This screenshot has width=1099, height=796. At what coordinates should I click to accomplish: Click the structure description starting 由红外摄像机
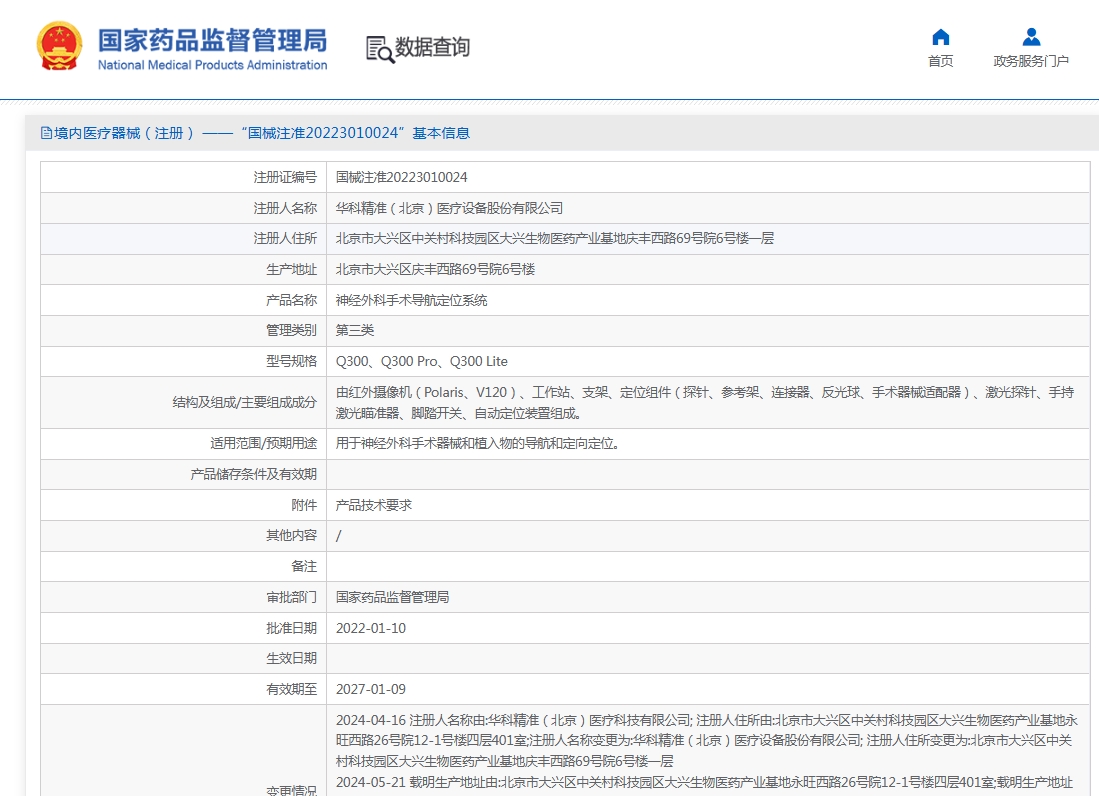(705, 403)
